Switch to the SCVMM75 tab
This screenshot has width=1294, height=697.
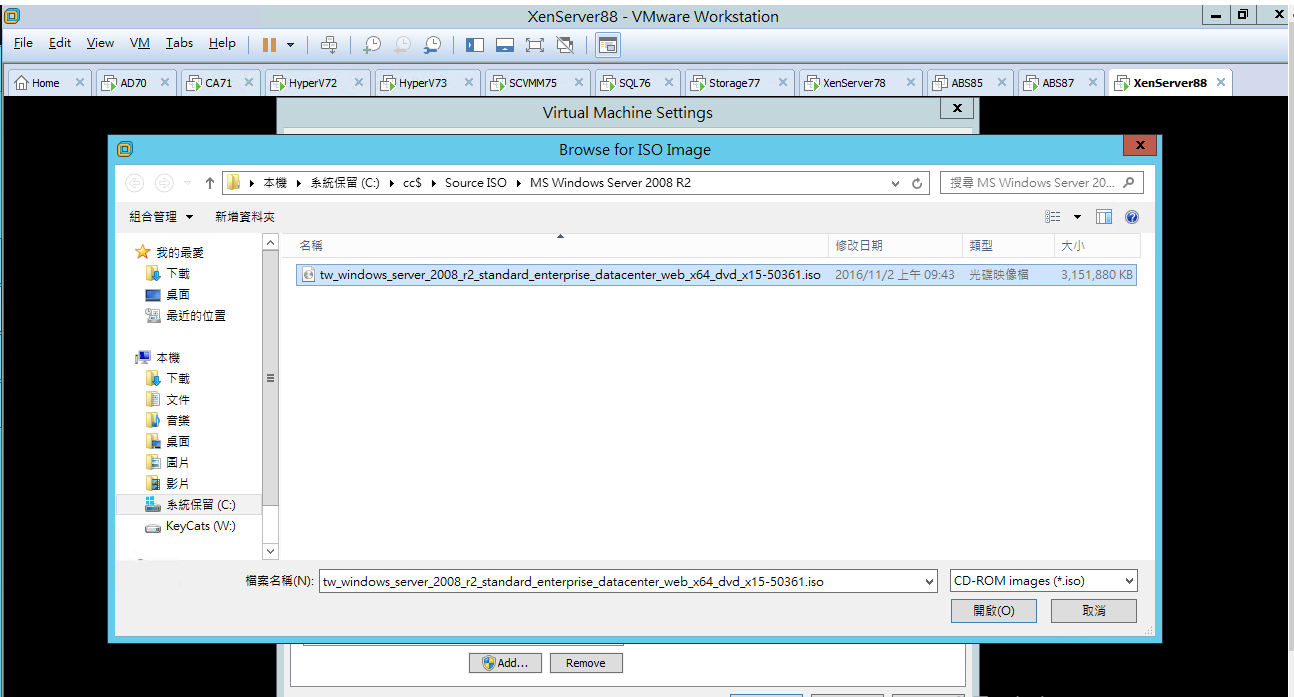coord(533,83)
